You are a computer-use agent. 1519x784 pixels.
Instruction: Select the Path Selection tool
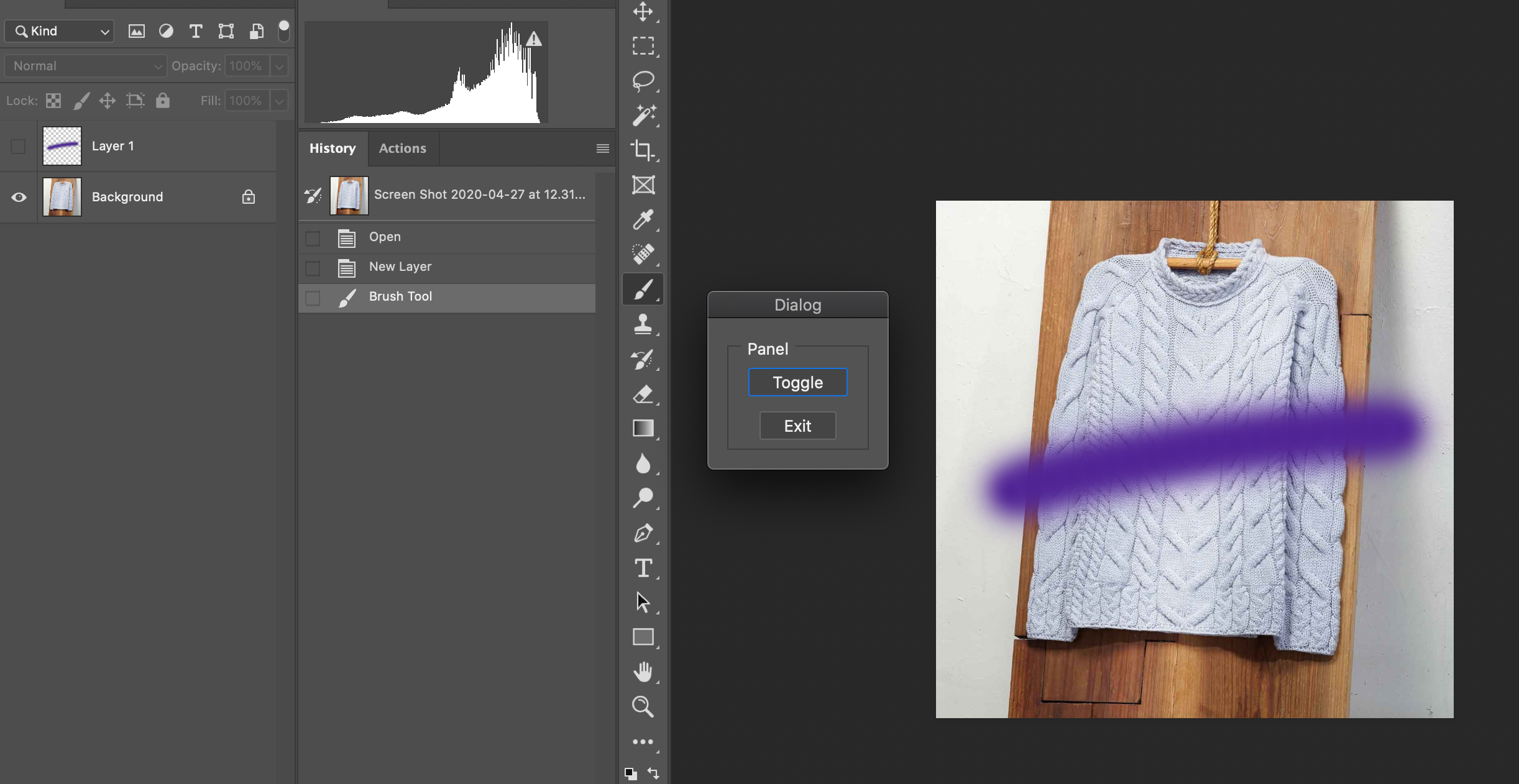pos(643,603)
